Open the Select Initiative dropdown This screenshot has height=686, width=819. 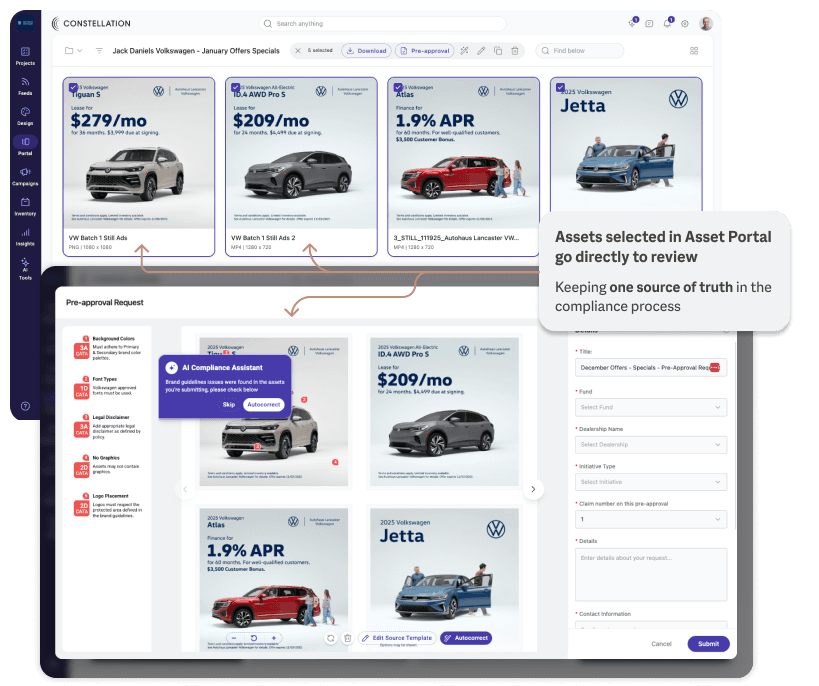click(x=651, y=482)
